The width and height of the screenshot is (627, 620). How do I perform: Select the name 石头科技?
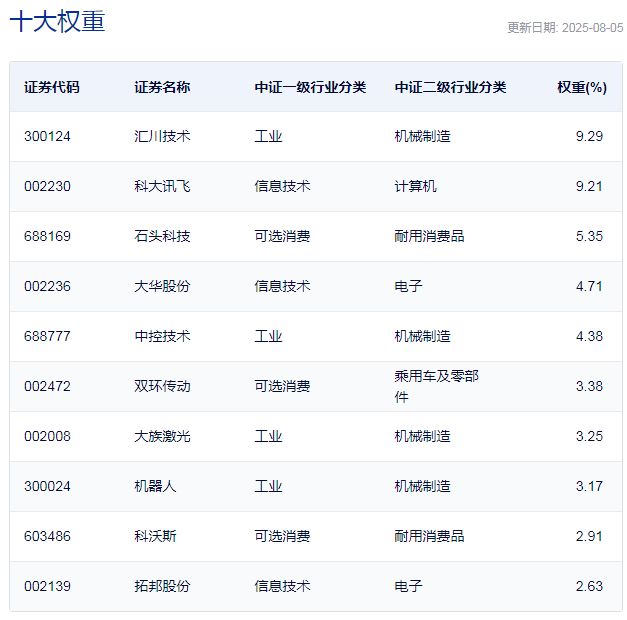[x=162, y=236]
